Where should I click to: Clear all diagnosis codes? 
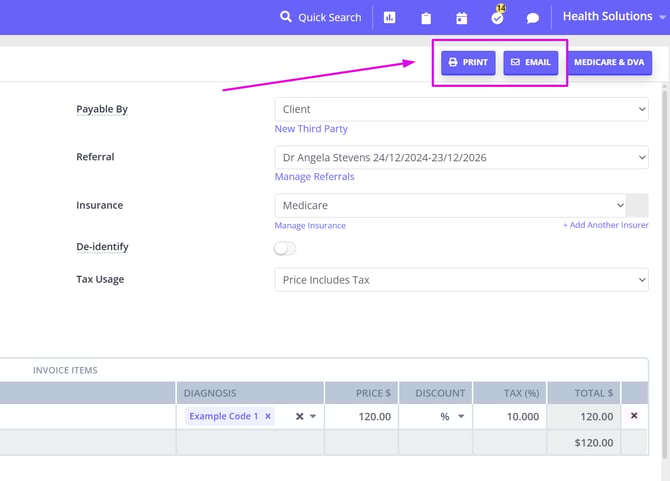[x=299, y=417]
